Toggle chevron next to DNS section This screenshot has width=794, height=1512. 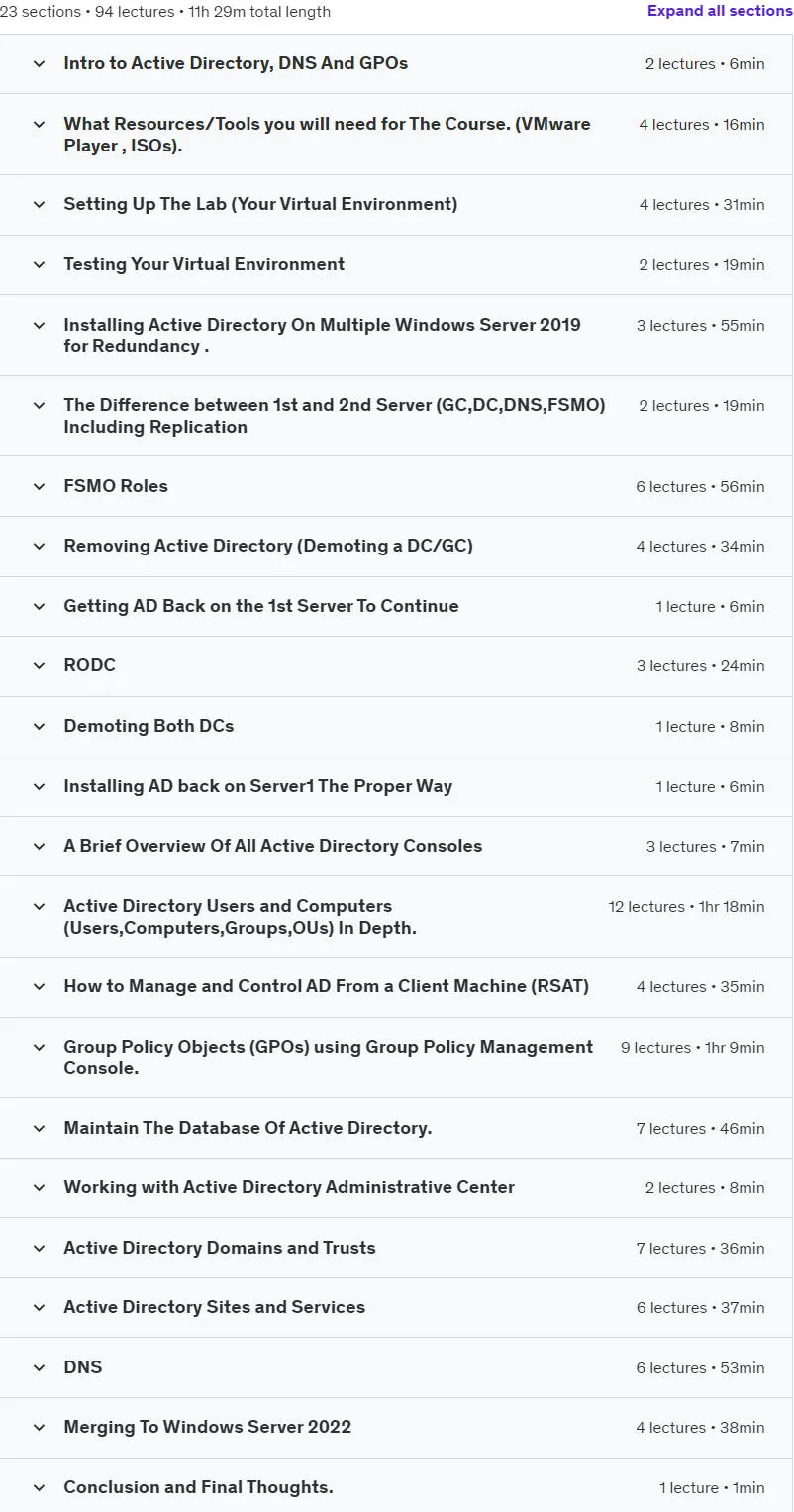click(x=40, y=1367)
